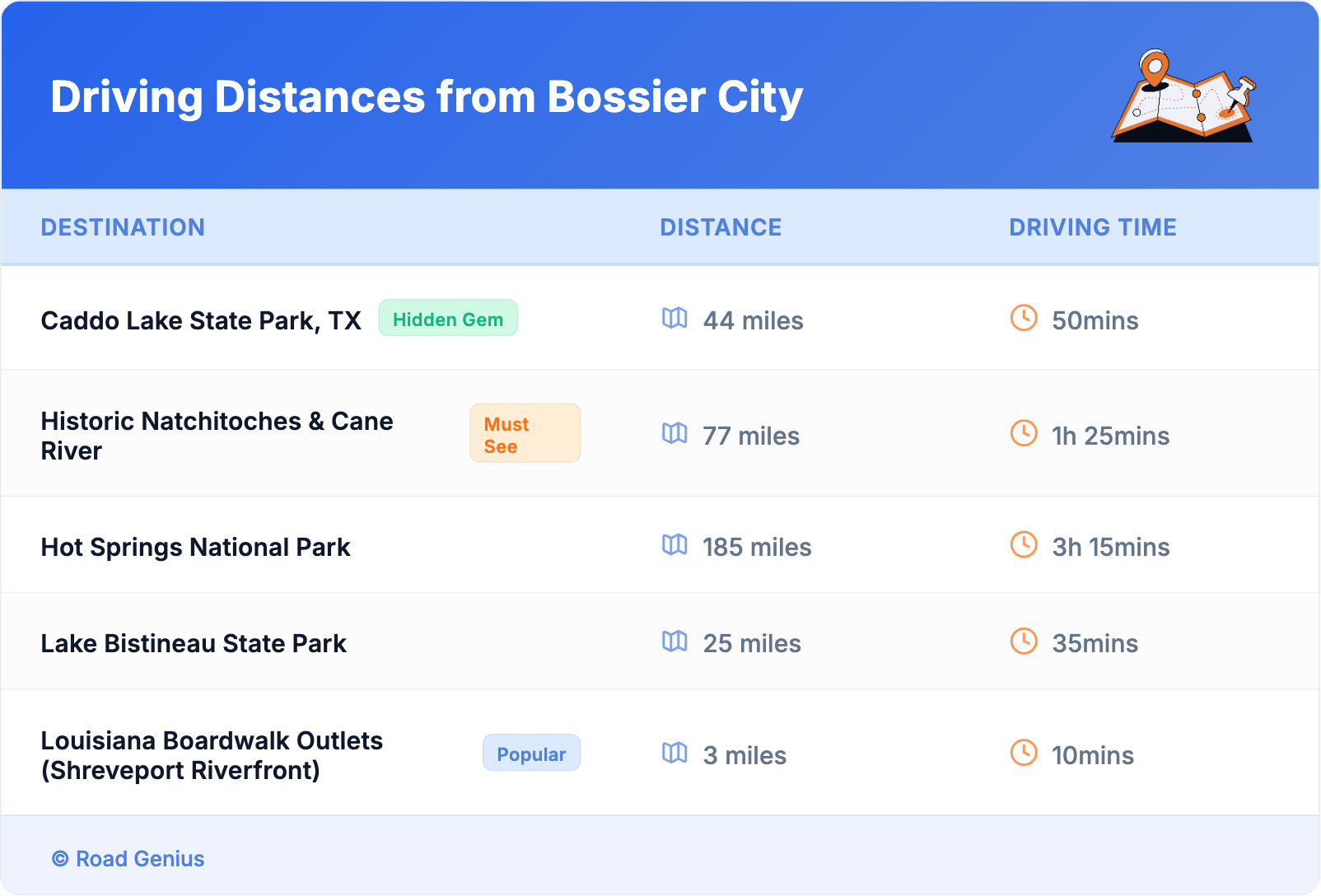Screen dimensions: 1321x896
Task: Click clock icon next to 35mins
Action: [x=1024, y=641]
